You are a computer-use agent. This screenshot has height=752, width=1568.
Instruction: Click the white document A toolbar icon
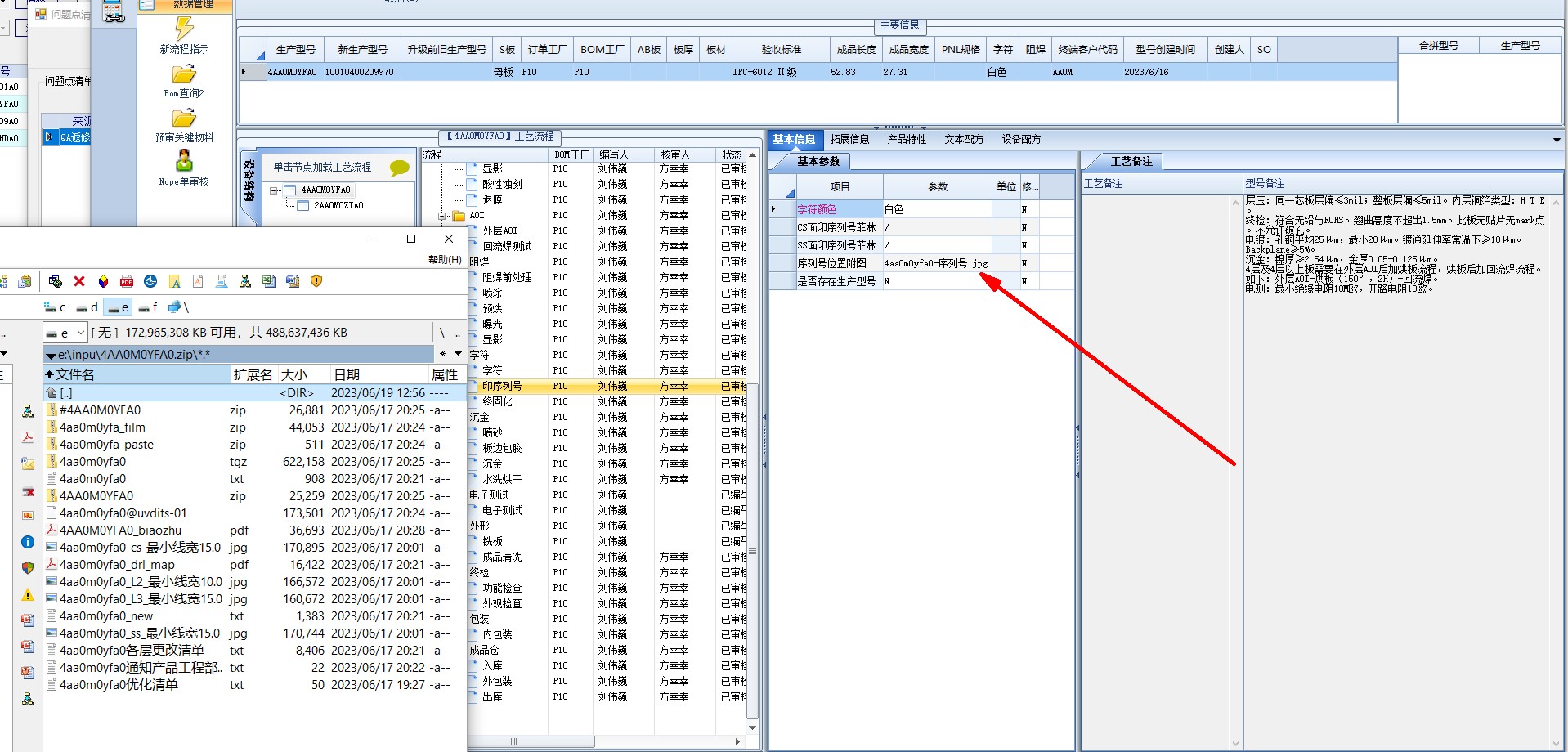(x=198, y=281)
